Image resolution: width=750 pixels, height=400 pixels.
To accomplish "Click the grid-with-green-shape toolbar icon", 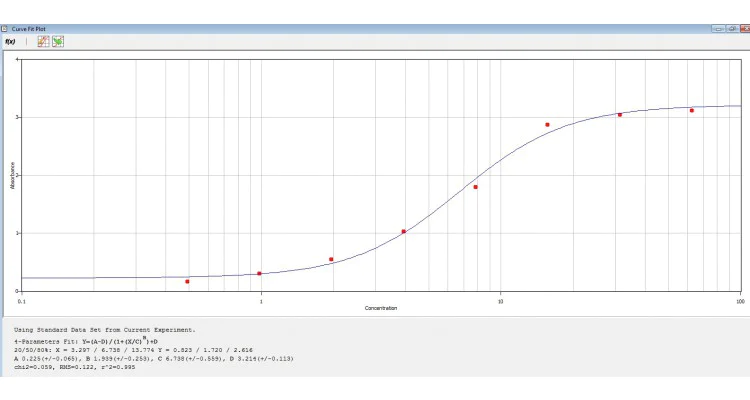I will pos(58,42).
